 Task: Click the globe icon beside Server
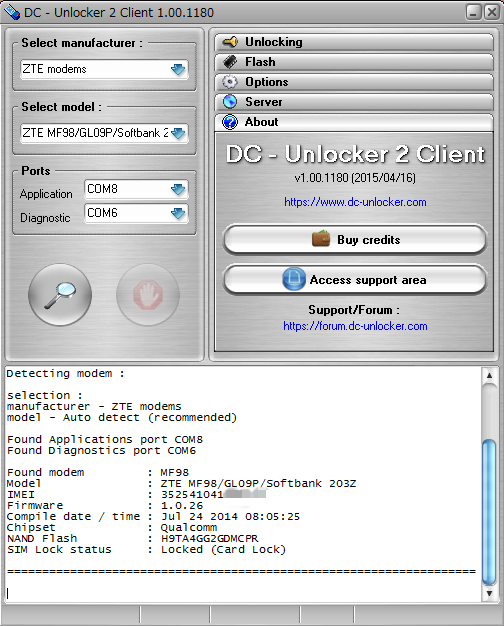tap(230, 101)
